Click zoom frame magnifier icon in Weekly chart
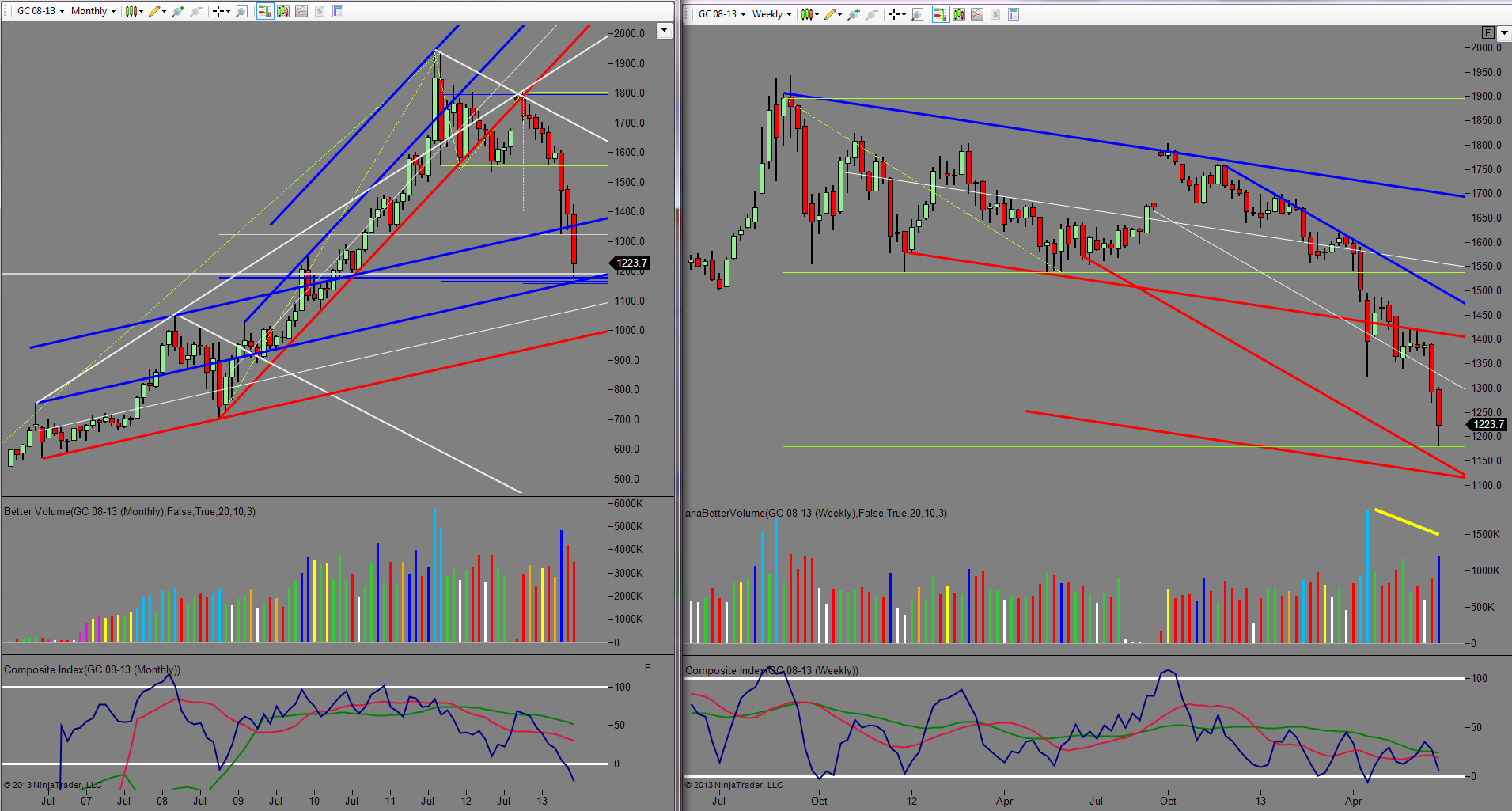 coord(918,14)
